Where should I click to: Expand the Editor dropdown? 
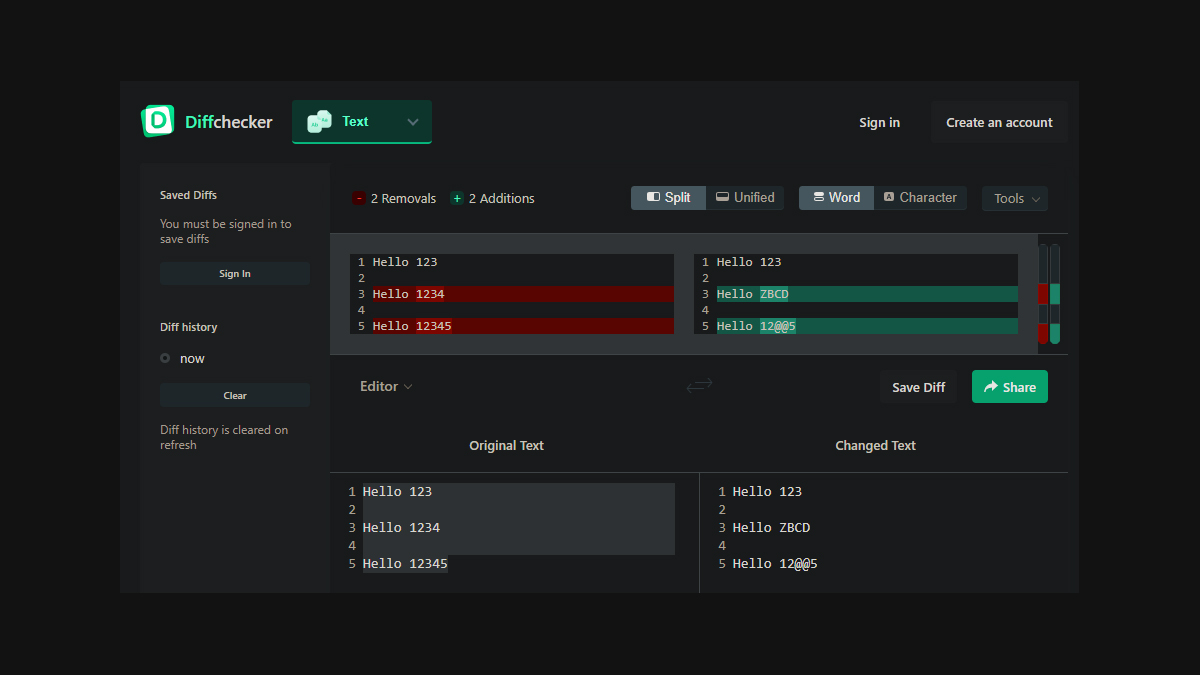[386, 386]
